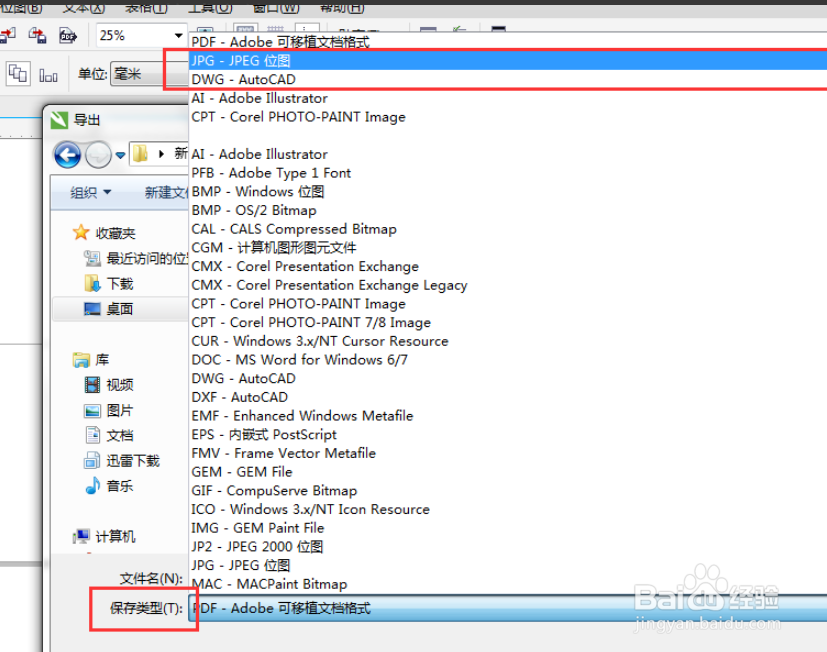Open the recent locations arrow beside forward button
827x652 pixels.
(x=120, y=155)
